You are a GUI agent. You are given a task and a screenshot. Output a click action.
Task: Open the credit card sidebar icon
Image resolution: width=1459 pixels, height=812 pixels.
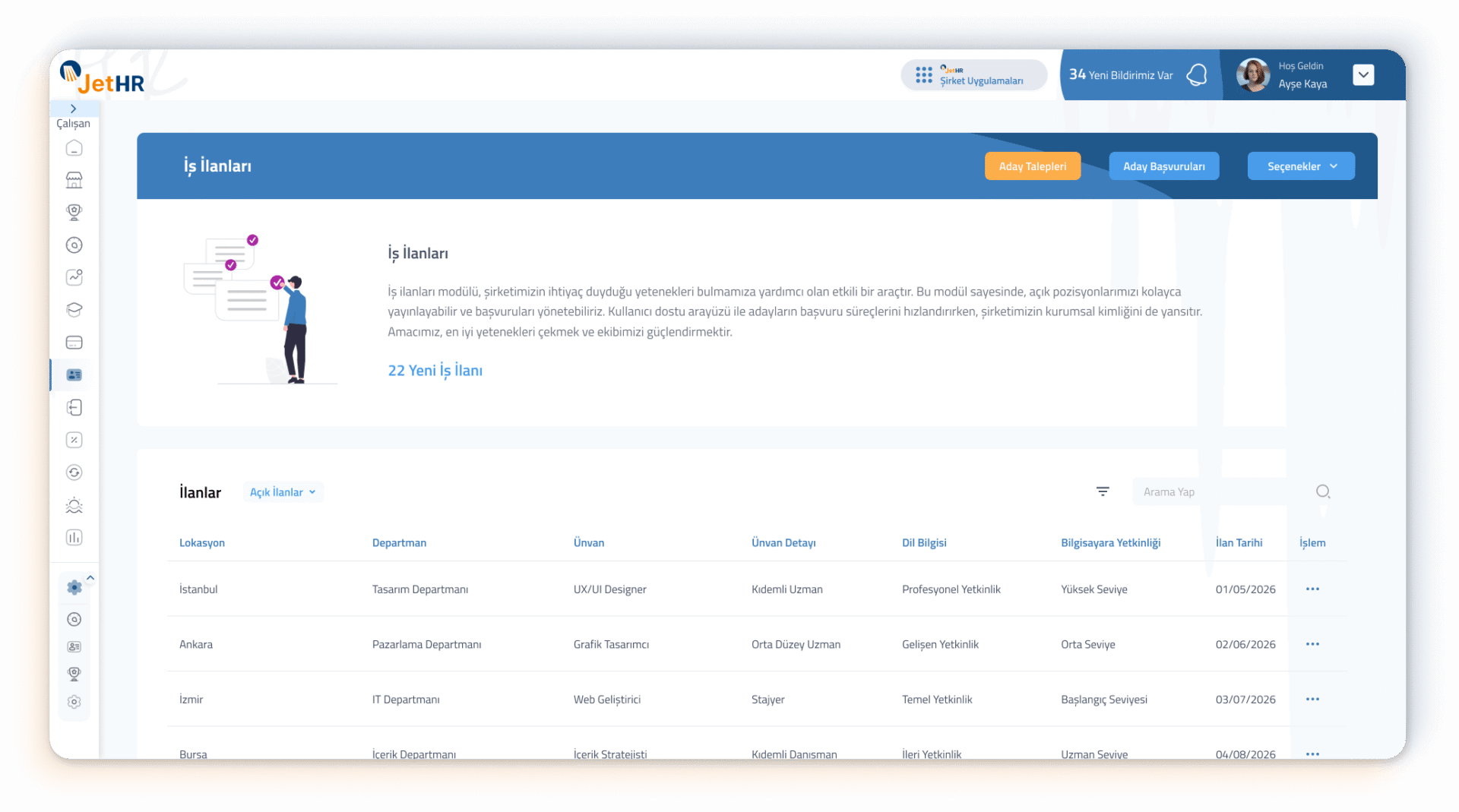[x=74, y=343]
